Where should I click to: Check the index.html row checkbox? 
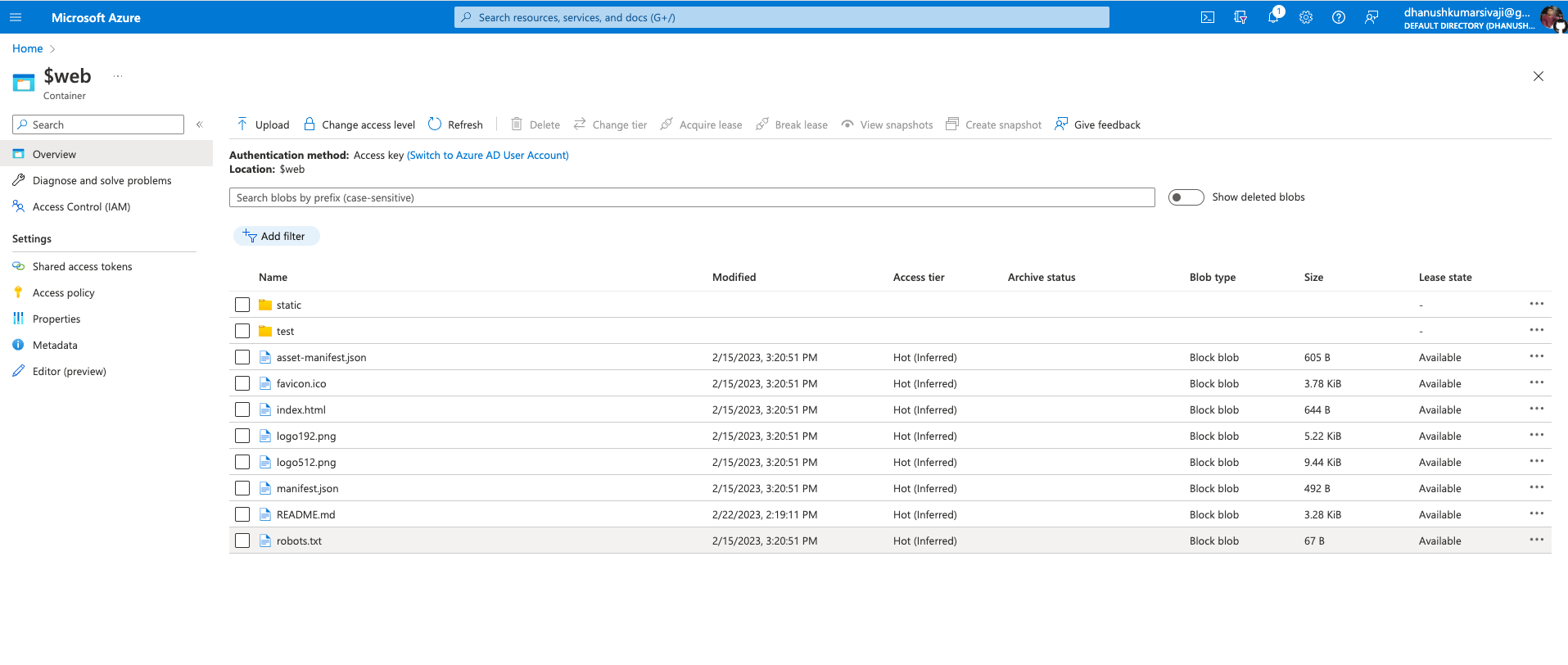tap(242, 409)
